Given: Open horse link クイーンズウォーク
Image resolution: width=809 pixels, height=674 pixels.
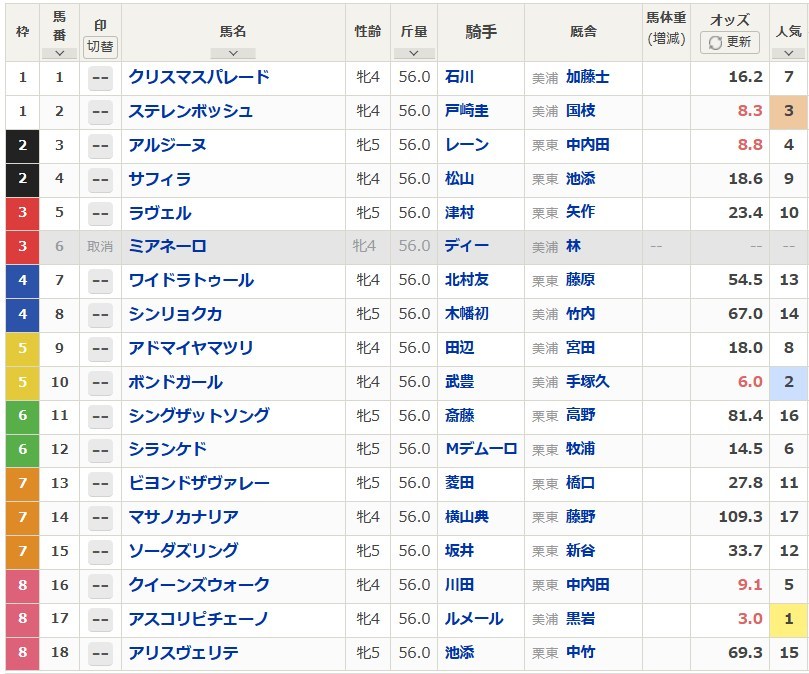Looking at the screenshot, I should 199,585.
